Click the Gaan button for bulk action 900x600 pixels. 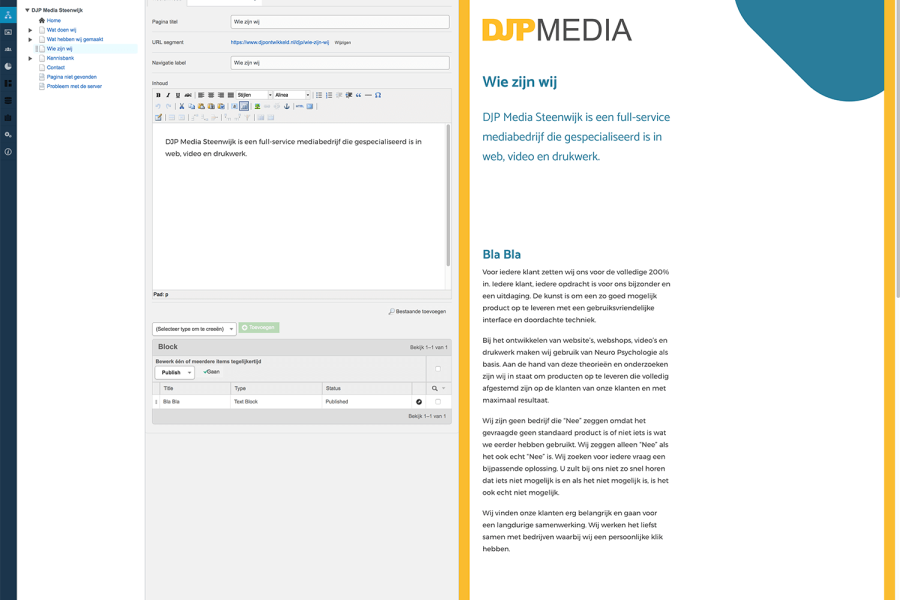(212, 372)
